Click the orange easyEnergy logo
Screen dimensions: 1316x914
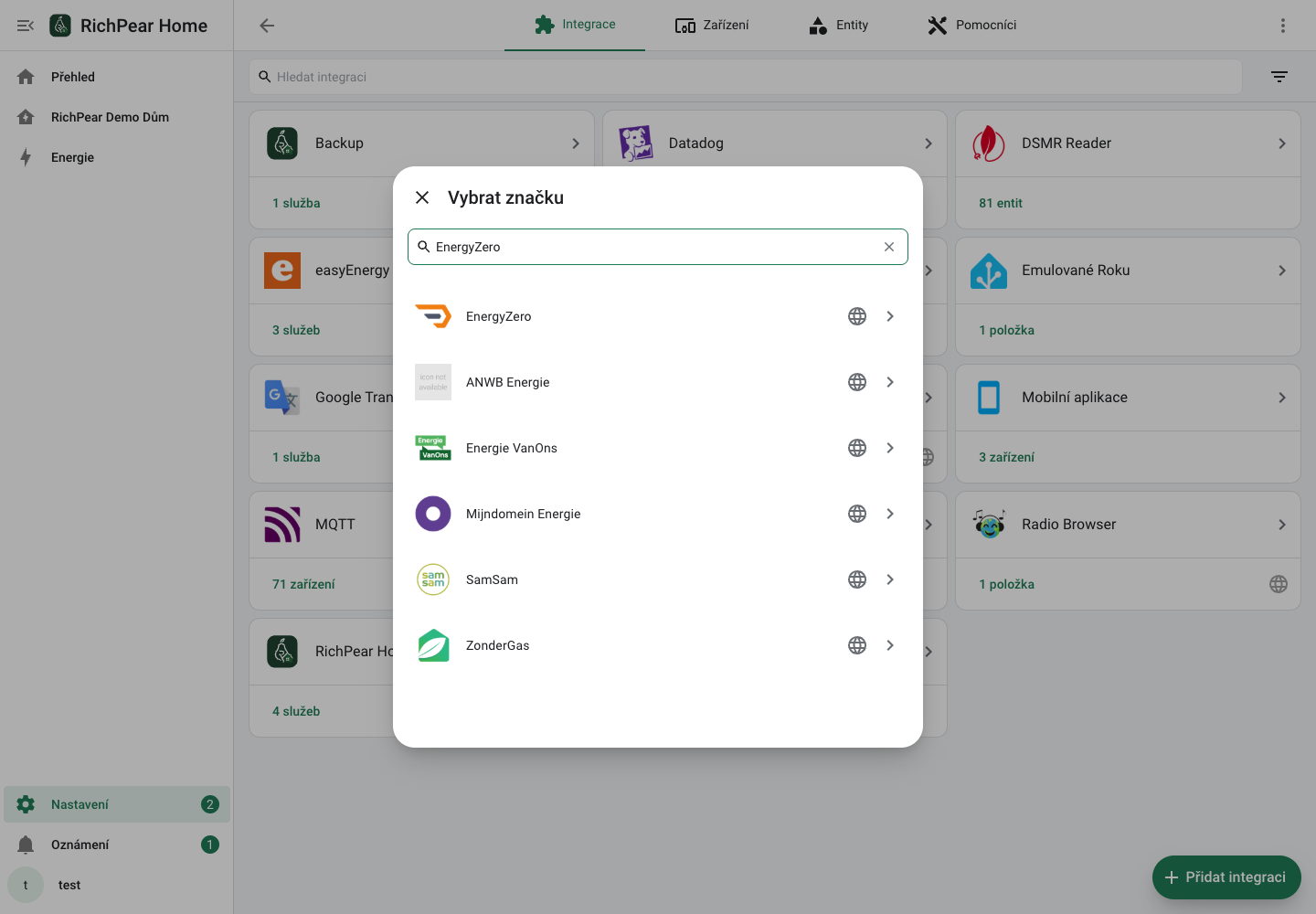[282, 271]
